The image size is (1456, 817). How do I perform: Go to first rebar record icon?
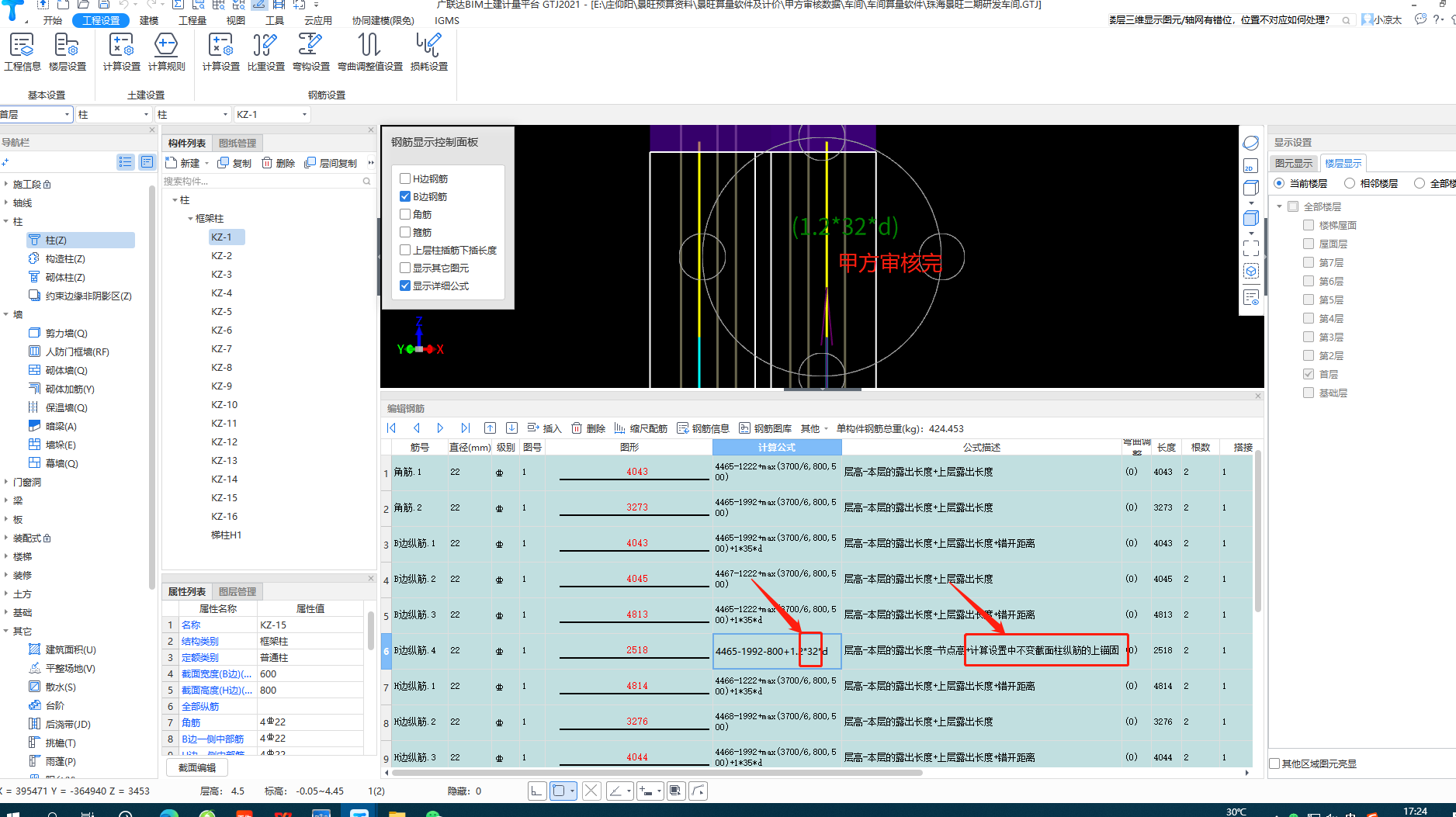391,428
